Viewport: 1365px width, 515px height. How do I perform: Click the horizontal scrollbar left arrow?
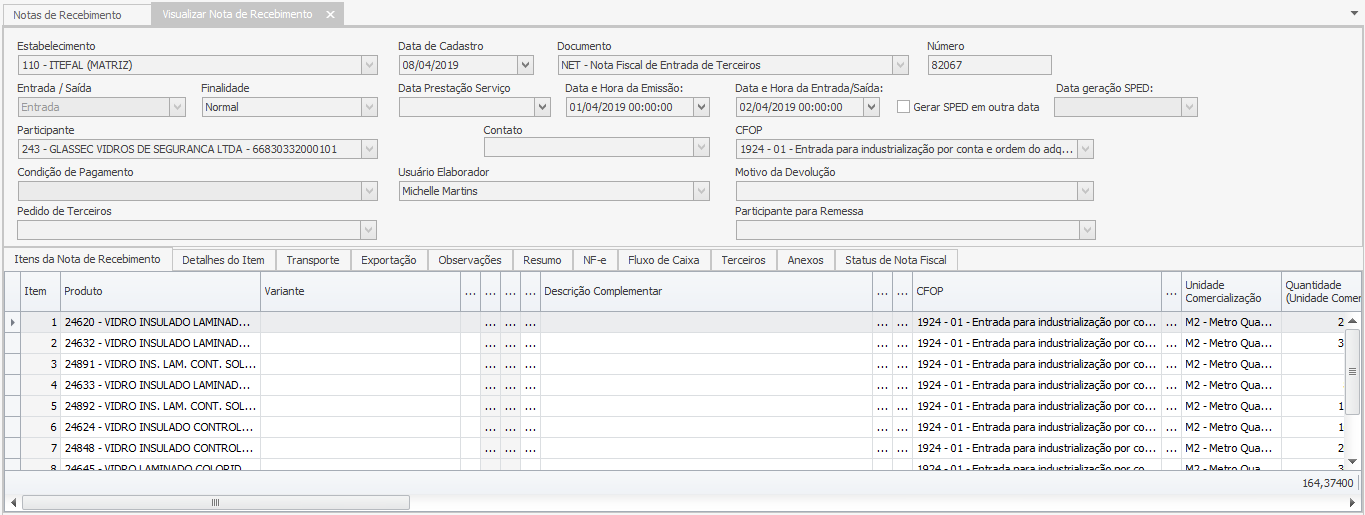[x=13, y=502]
